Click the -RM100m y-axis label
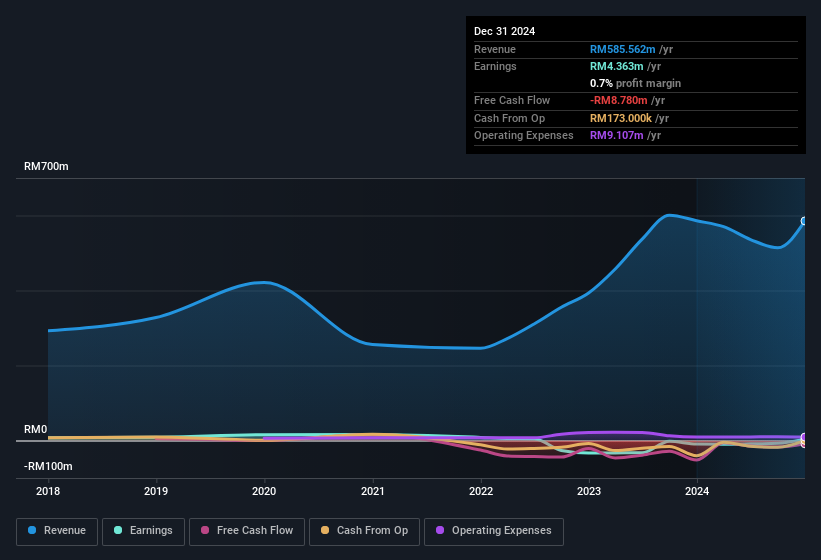Viewport: 821px width, 560px height. click(x=48, y=466)
